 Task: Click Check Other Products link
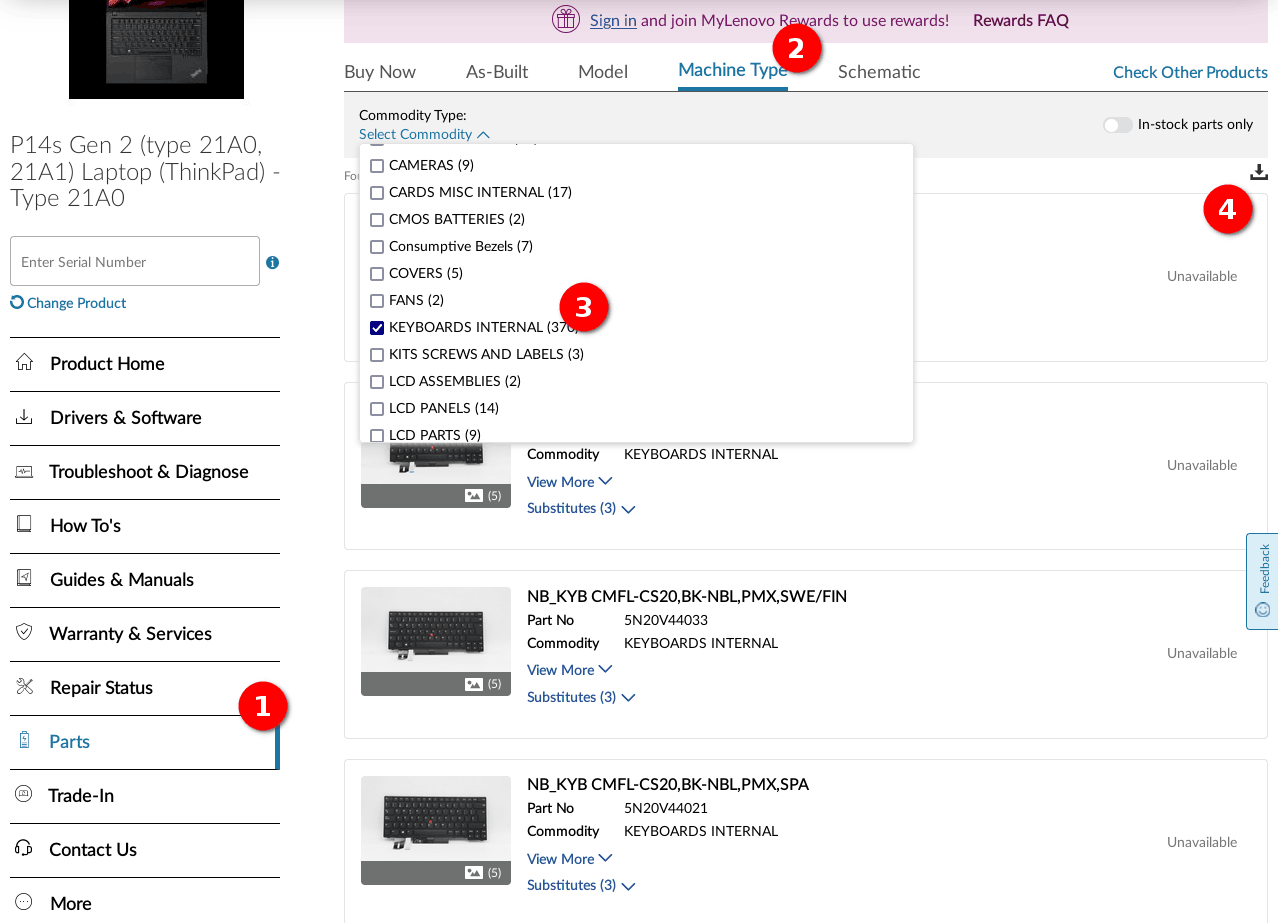coord(1190,72)
